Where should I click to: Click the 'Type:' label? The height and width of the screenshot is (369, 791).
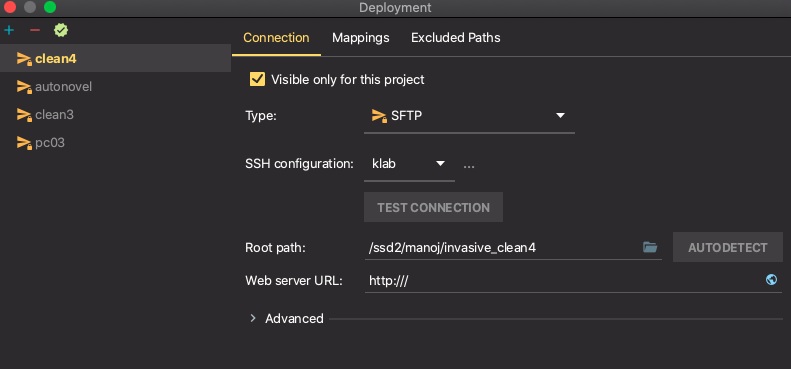point(261,116)
